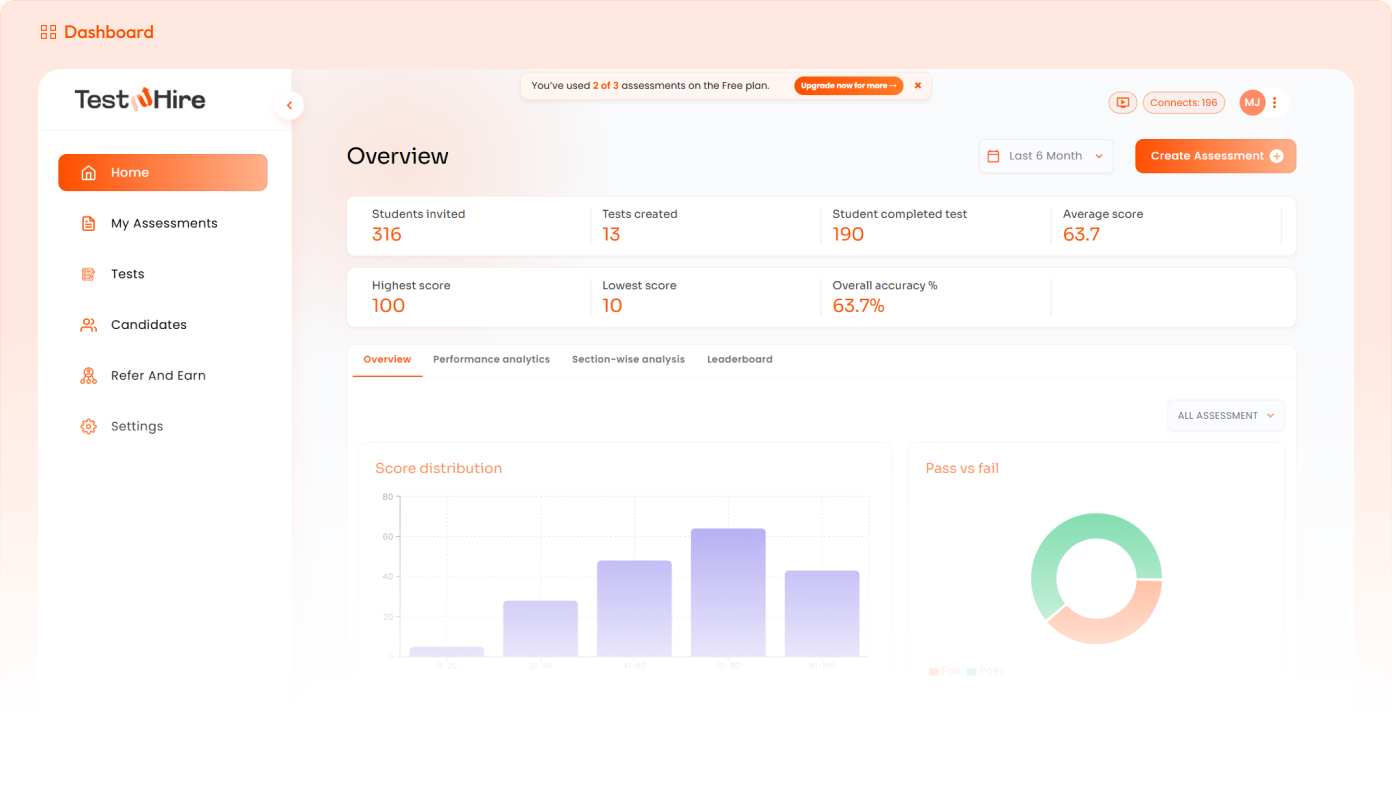Open the Section-wise analysis tab

[628, 360]
